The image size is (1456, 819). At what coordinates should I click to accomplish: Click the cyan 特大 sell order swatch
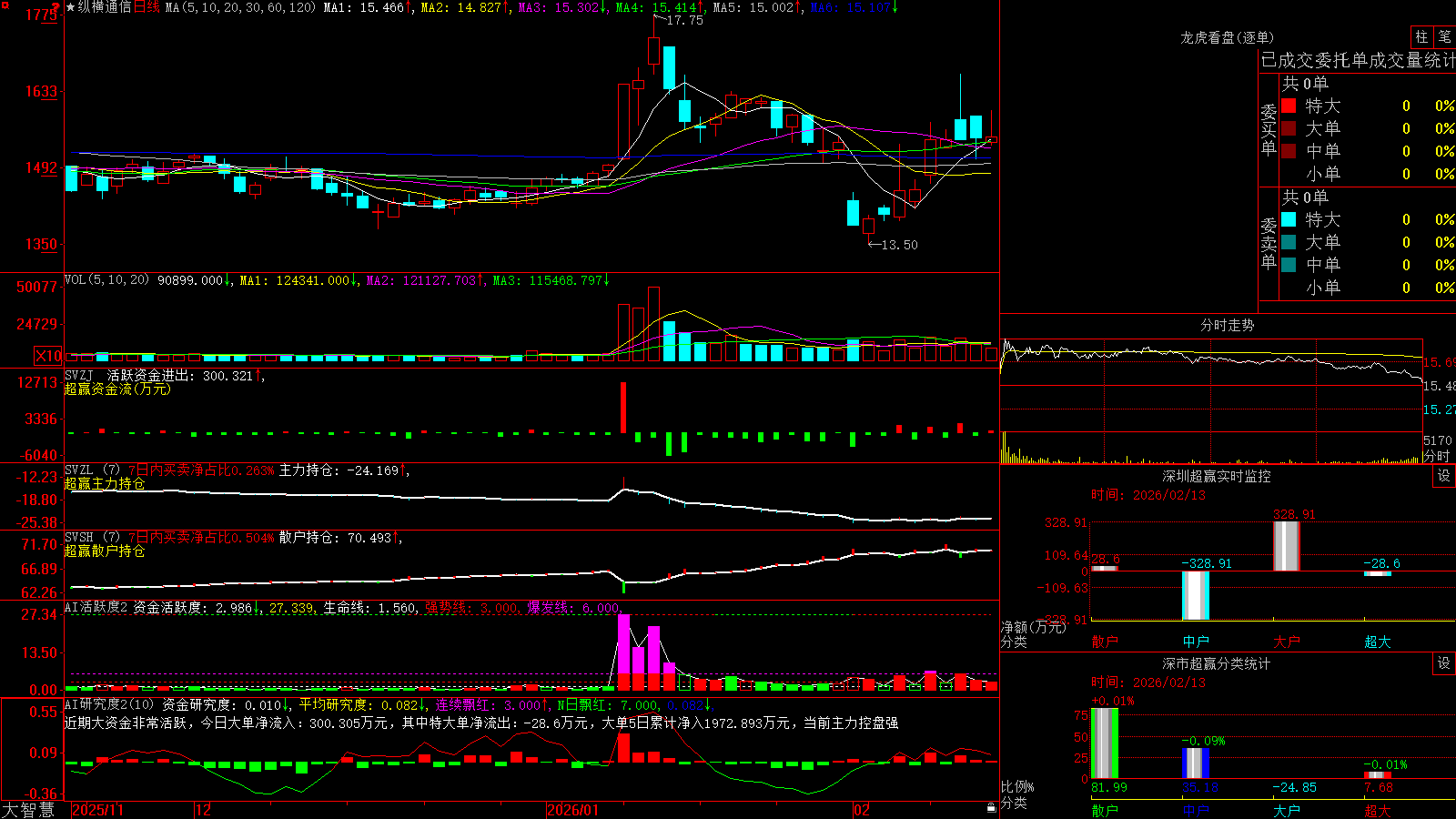1289,219
